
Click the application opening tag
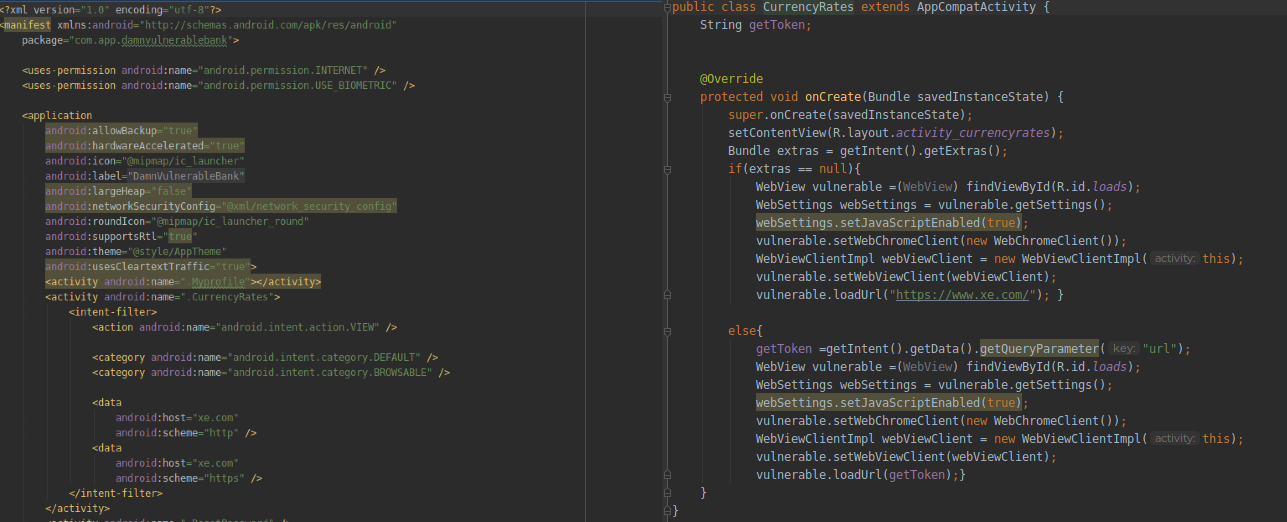point(57,116)
